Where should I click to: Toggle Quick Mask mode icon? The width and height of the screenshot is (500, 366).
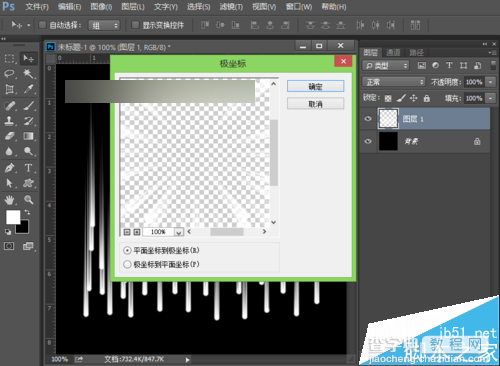tap(9, 246)
